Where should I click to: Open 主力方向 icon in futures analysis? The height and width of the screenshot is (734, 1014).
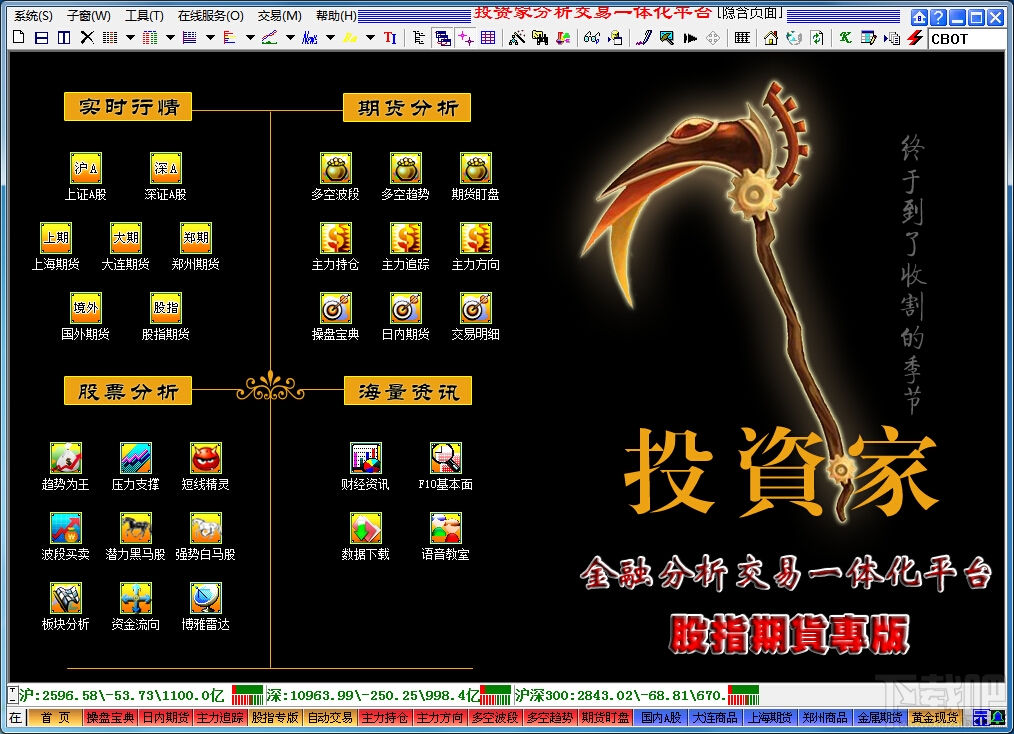tap(475, 238)
